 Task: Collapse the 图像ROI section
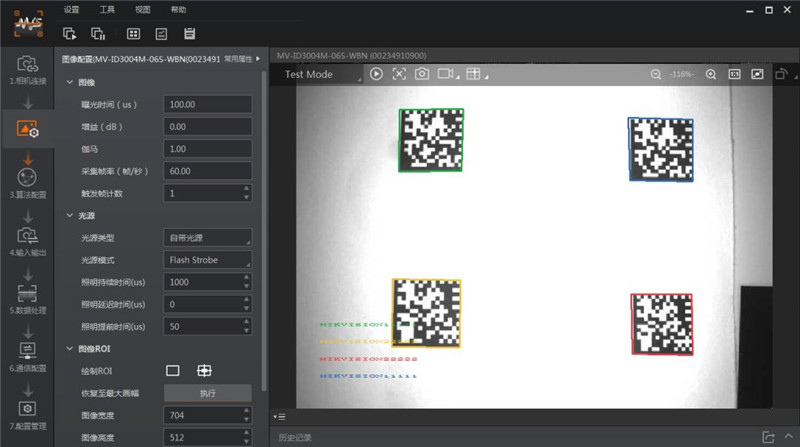[69, 349]
